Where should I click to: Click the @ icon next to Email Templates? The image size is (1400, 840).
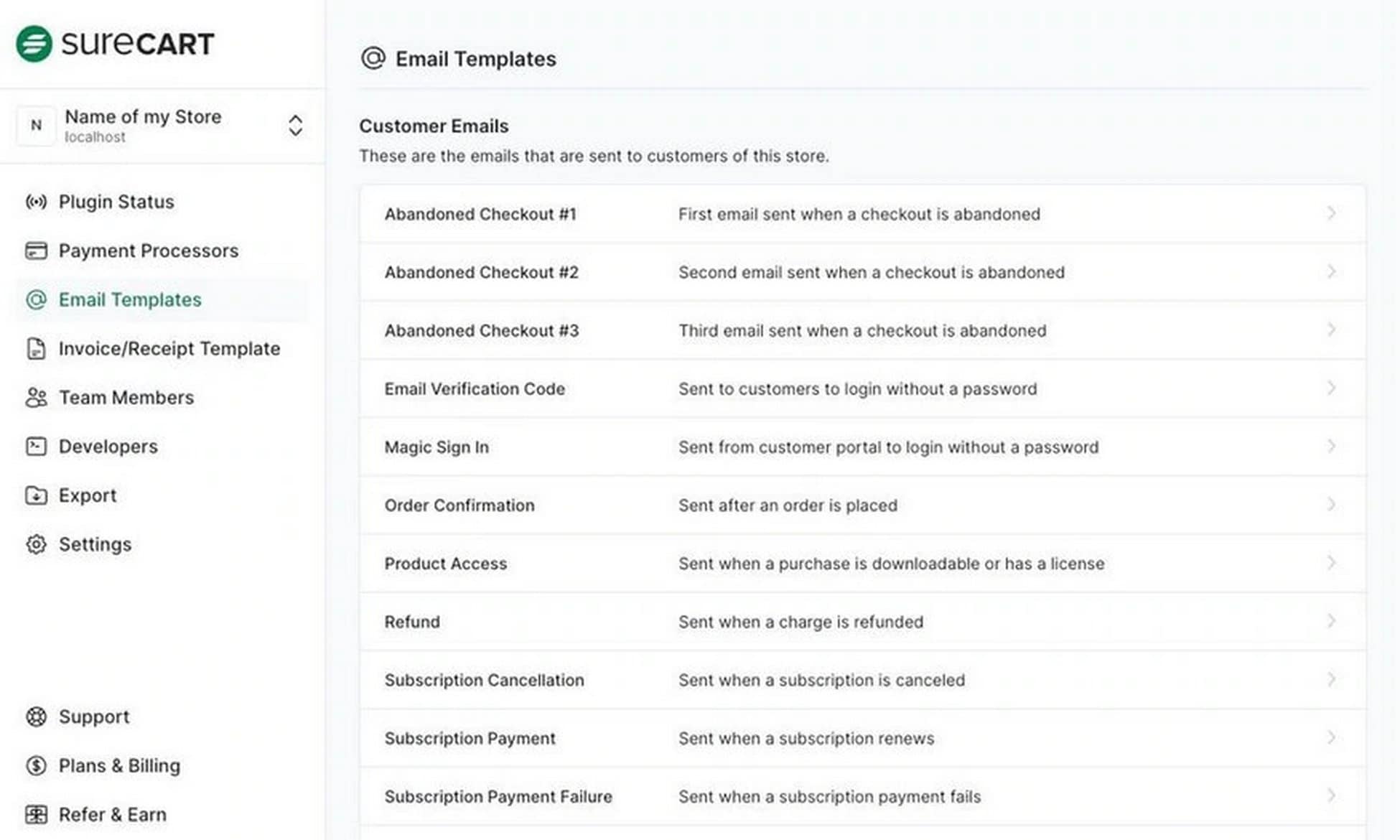tap(36, 299)
